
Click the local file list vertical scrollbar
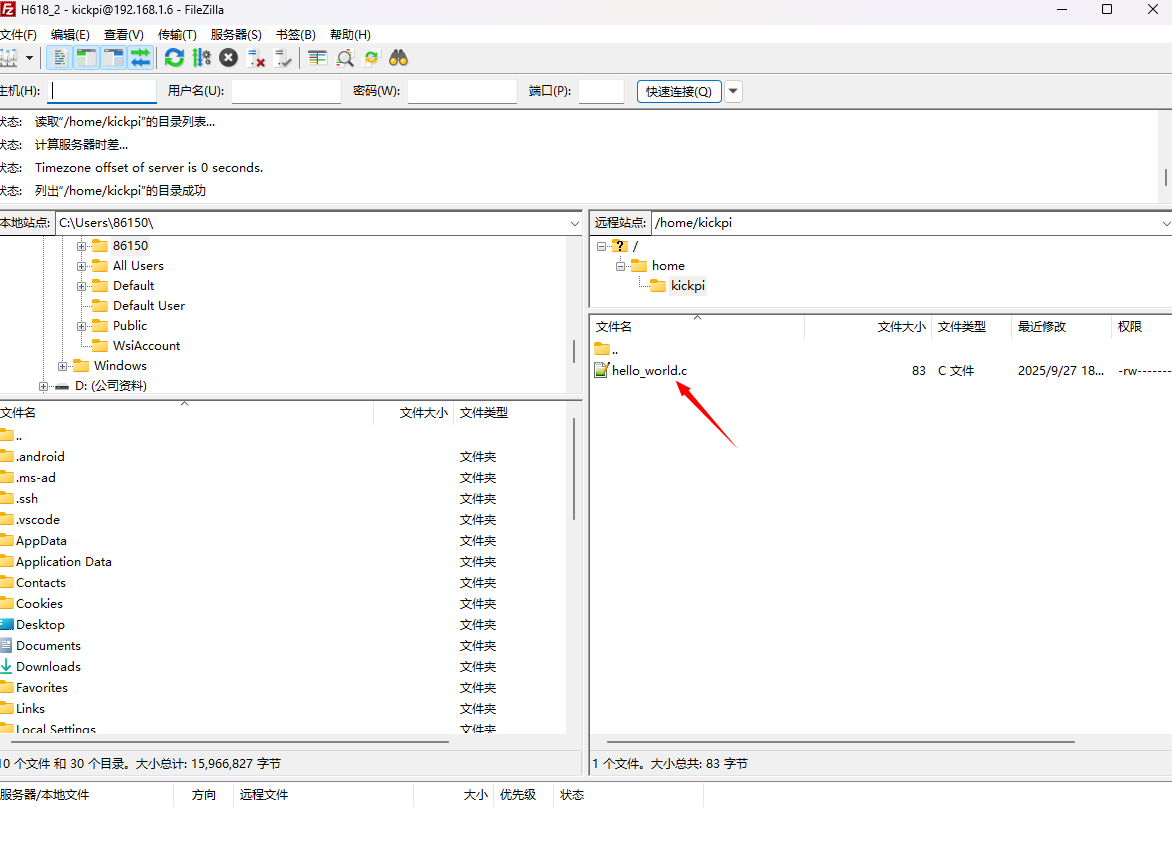point(573,471)
